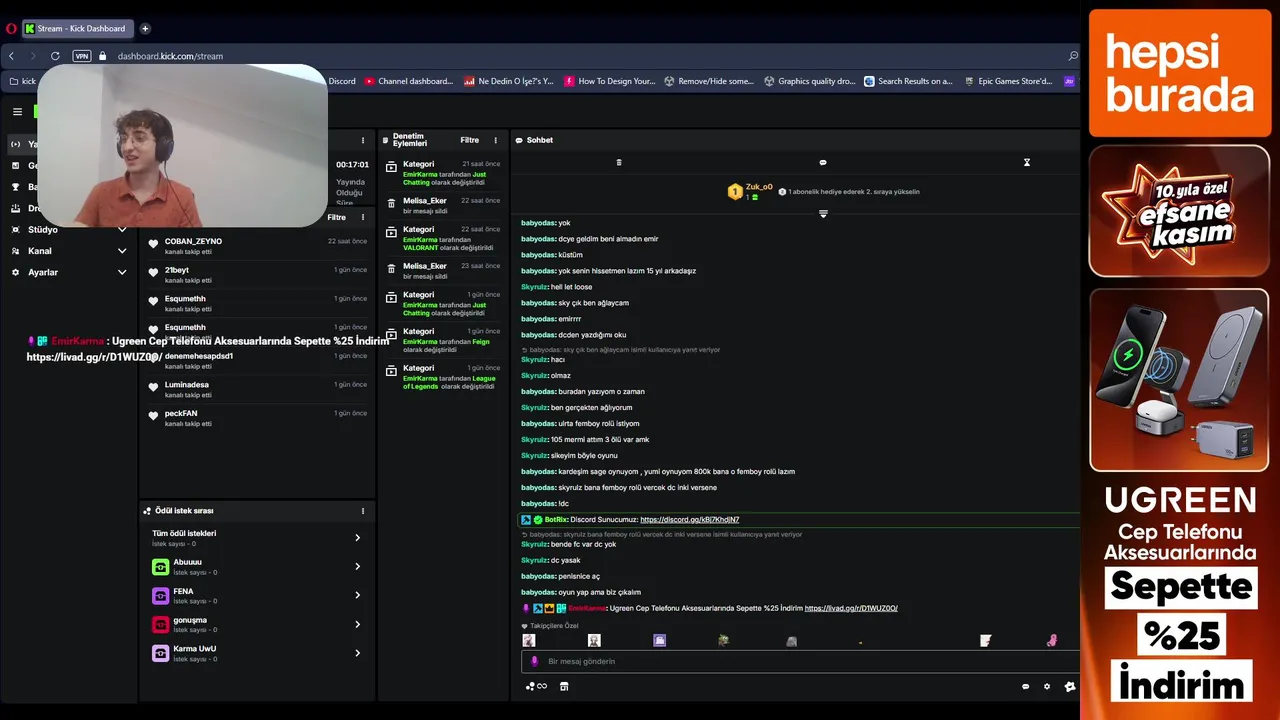Open the Filtre menu in Denetim Eylemleri

click(469, 140)
